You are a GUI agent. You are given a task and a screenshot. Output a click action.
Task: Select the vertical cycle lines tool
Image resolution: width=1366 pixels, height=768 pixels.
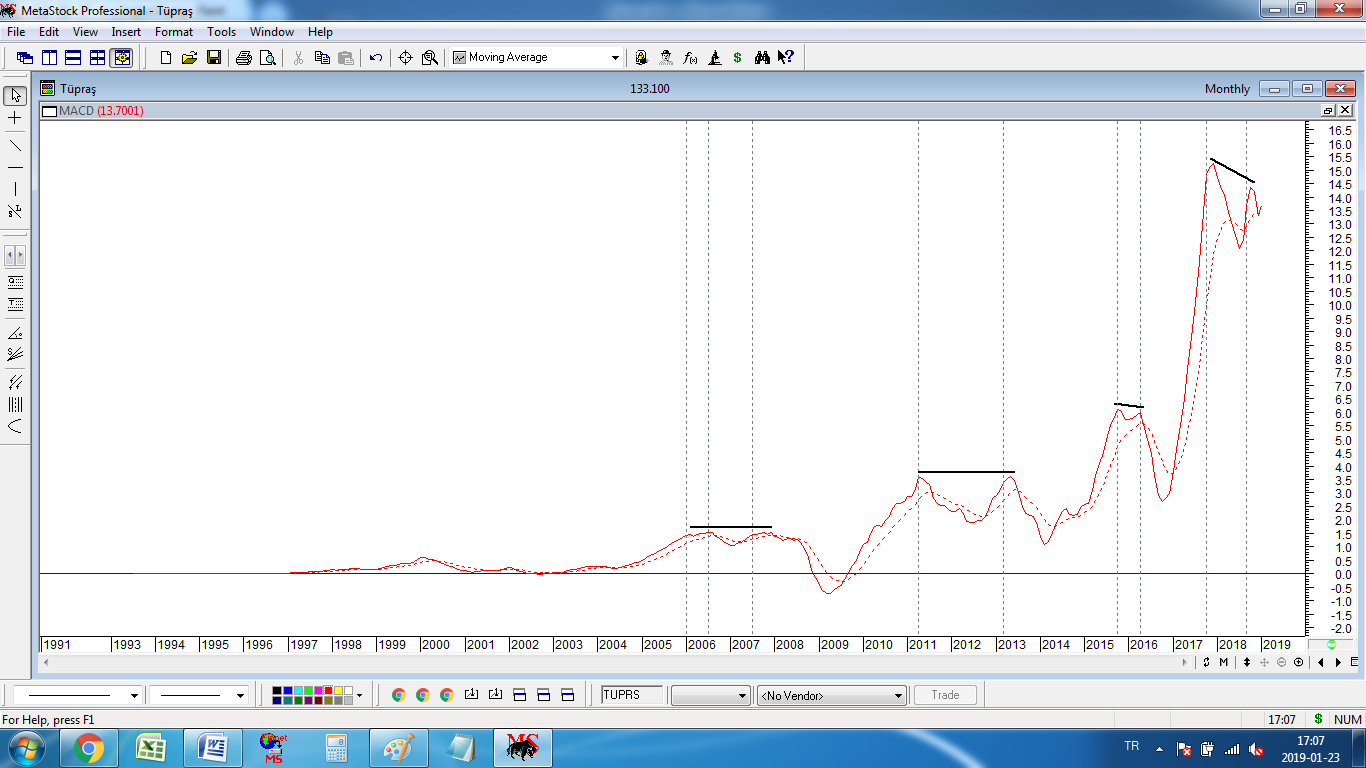pos(15,404)
